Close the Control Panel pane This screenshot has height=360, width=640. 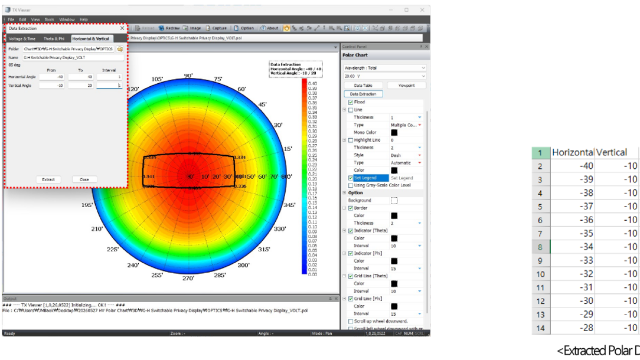[x=427, y=47]
